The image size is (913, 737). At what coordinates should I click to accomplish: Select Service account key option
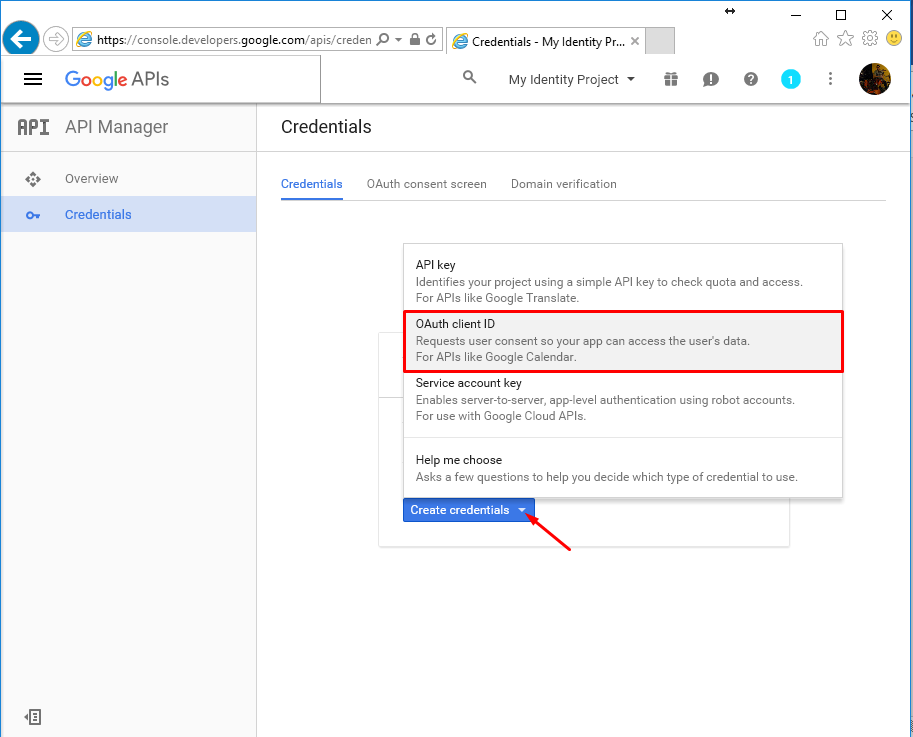click(x=623, y=401)
